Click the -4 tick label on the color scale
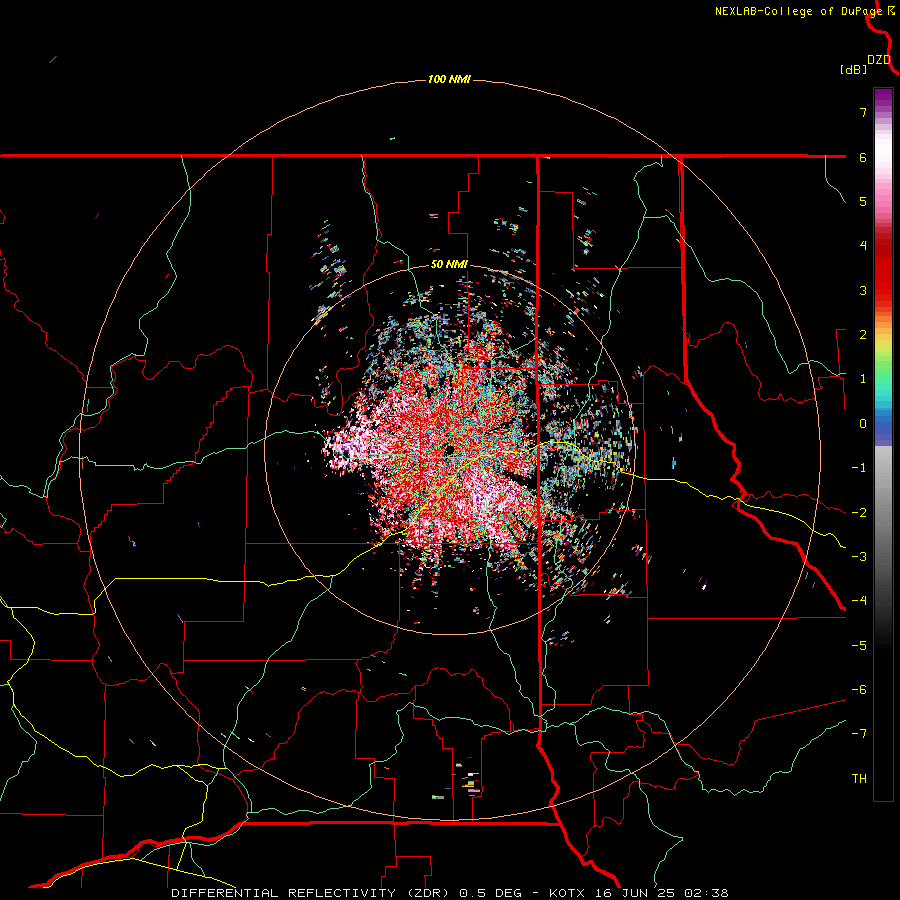This screenshot has width=900, height=900. [x=859, y=600]
